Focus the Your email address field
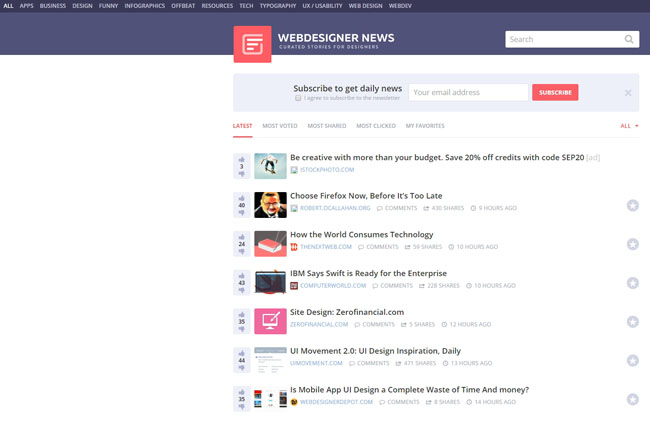The height and width of the screenshot is (422, 650). tap(468, 92)
